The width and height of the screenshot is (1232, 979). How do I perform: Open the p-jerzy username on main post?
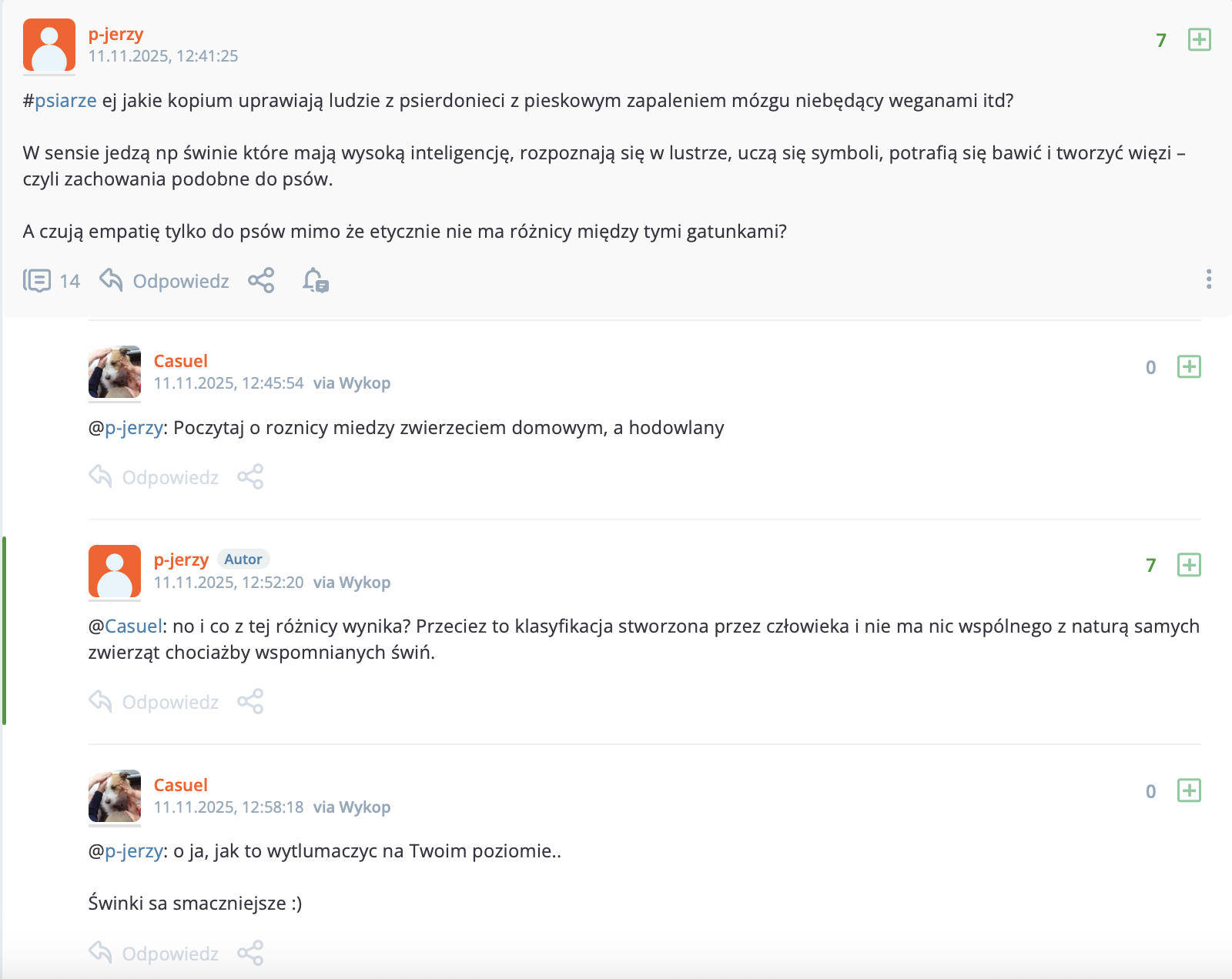pos(115,34)
